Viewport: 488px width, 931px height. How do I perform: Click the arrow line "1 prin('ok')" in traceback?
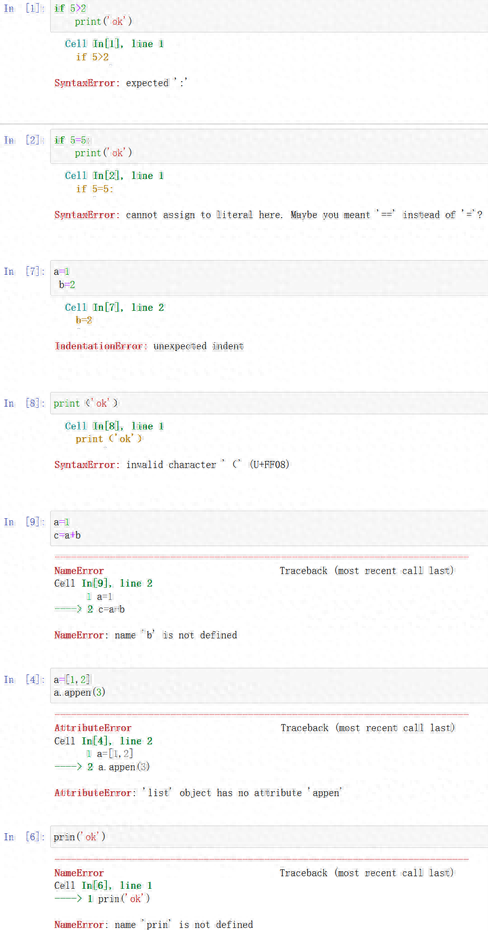pyautogui.click(x=102, y=899)
